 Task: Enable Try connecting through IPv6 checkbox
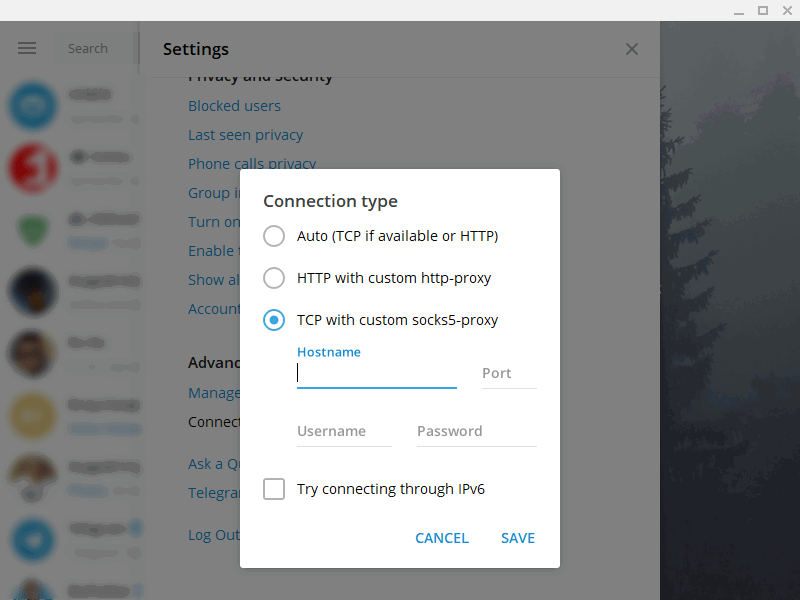[x=274, y=489]
